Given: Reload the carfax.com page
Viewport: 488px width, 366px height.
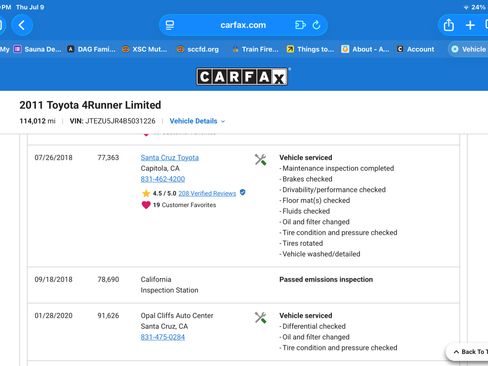Looking at the screenshot, I should coord(316,25).
